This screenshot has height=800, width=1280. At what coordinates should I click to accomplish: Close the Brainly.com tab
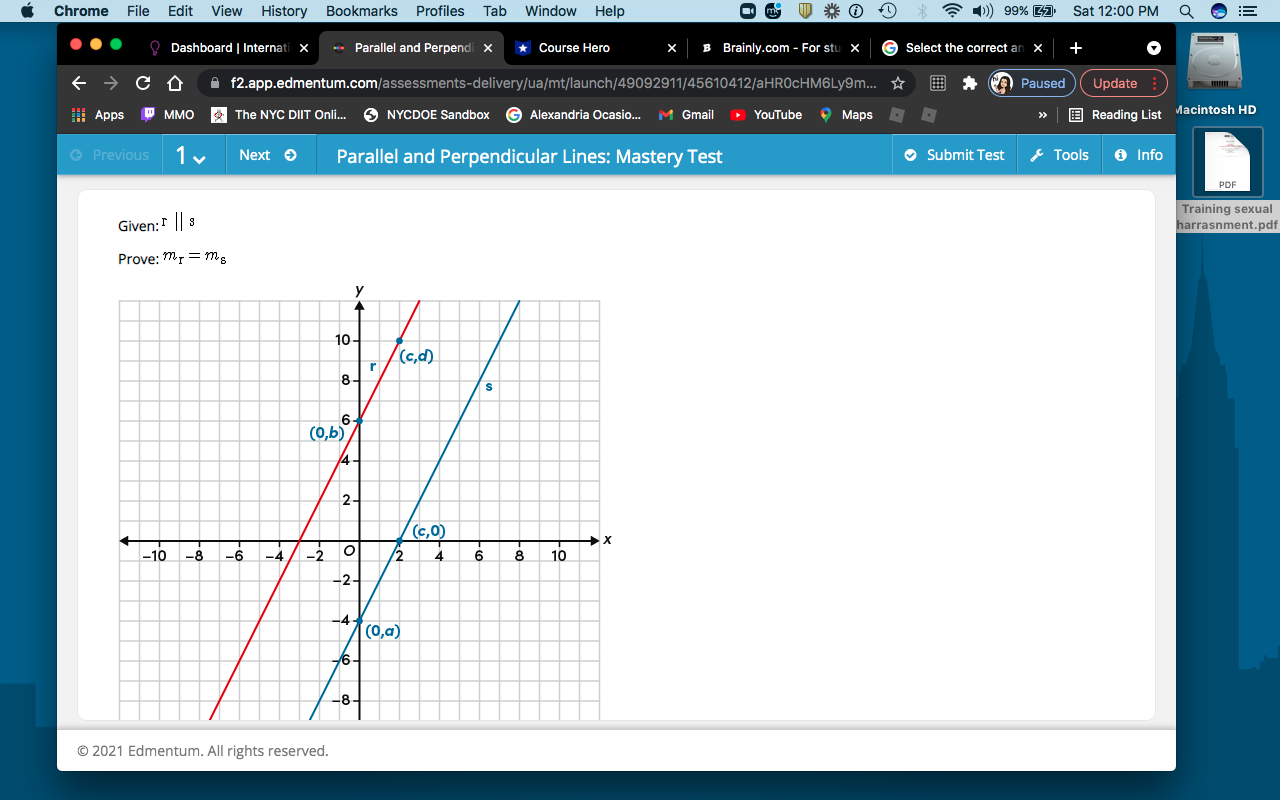tap(854, 48)
